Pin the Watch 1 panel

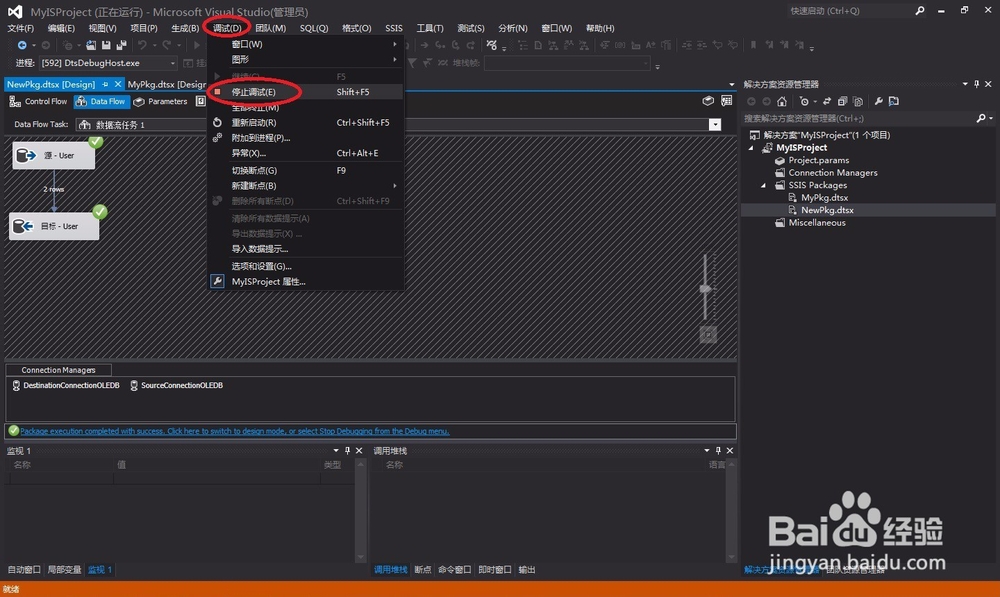(348, 450)
